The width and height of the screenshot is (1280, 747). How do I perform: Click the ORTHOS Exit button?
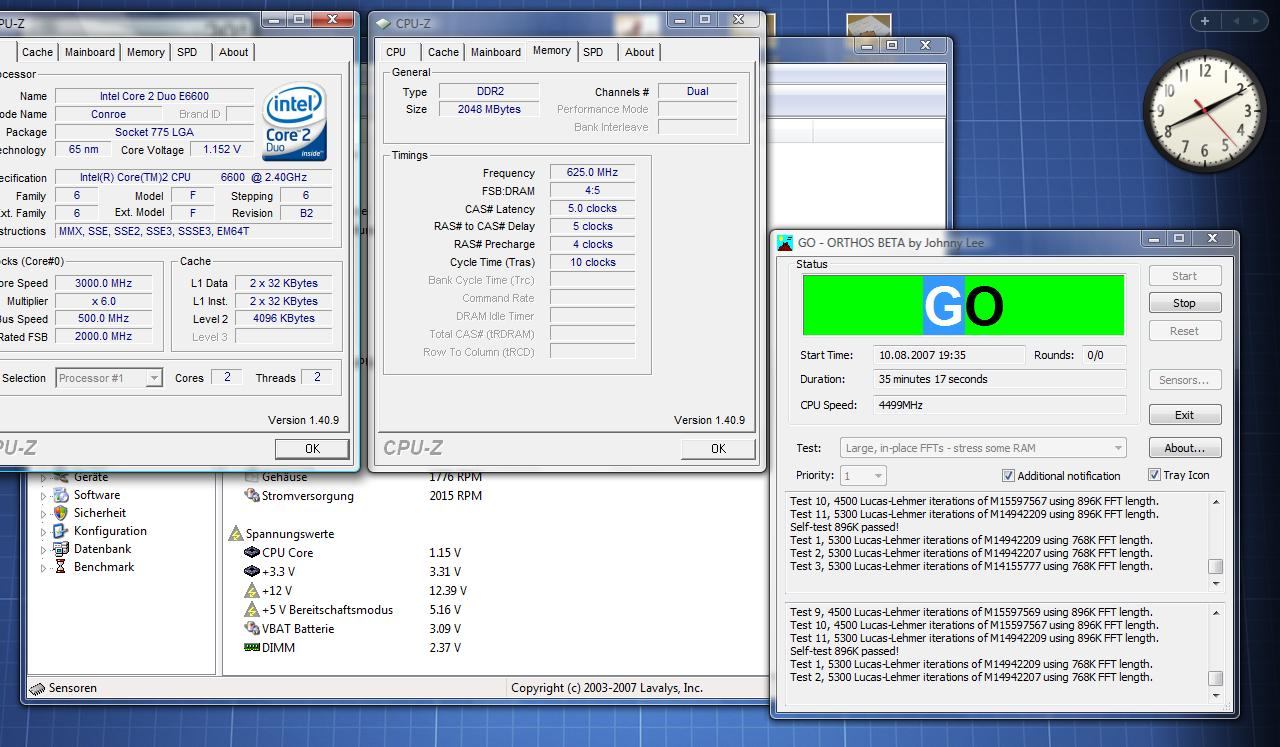pos(1184,415)
